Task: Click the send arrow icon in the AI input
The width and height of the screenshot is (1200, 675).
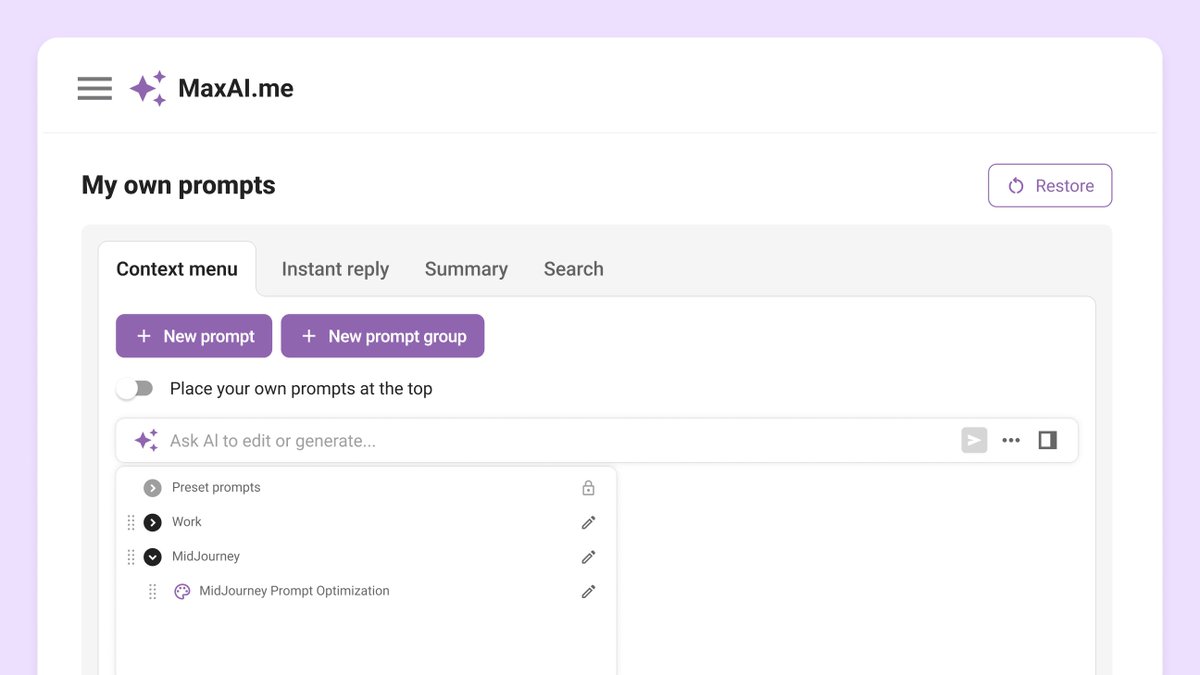Action: (974, 440)
